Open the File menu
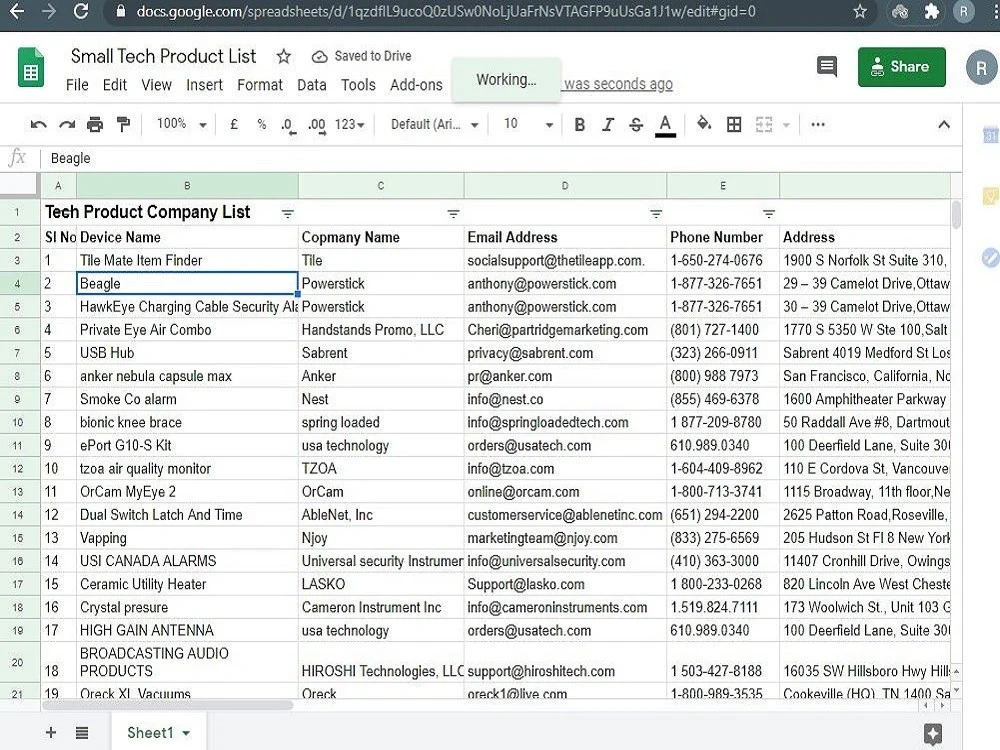The height and width of the screenshot is (750, 1000). [77, 85]
